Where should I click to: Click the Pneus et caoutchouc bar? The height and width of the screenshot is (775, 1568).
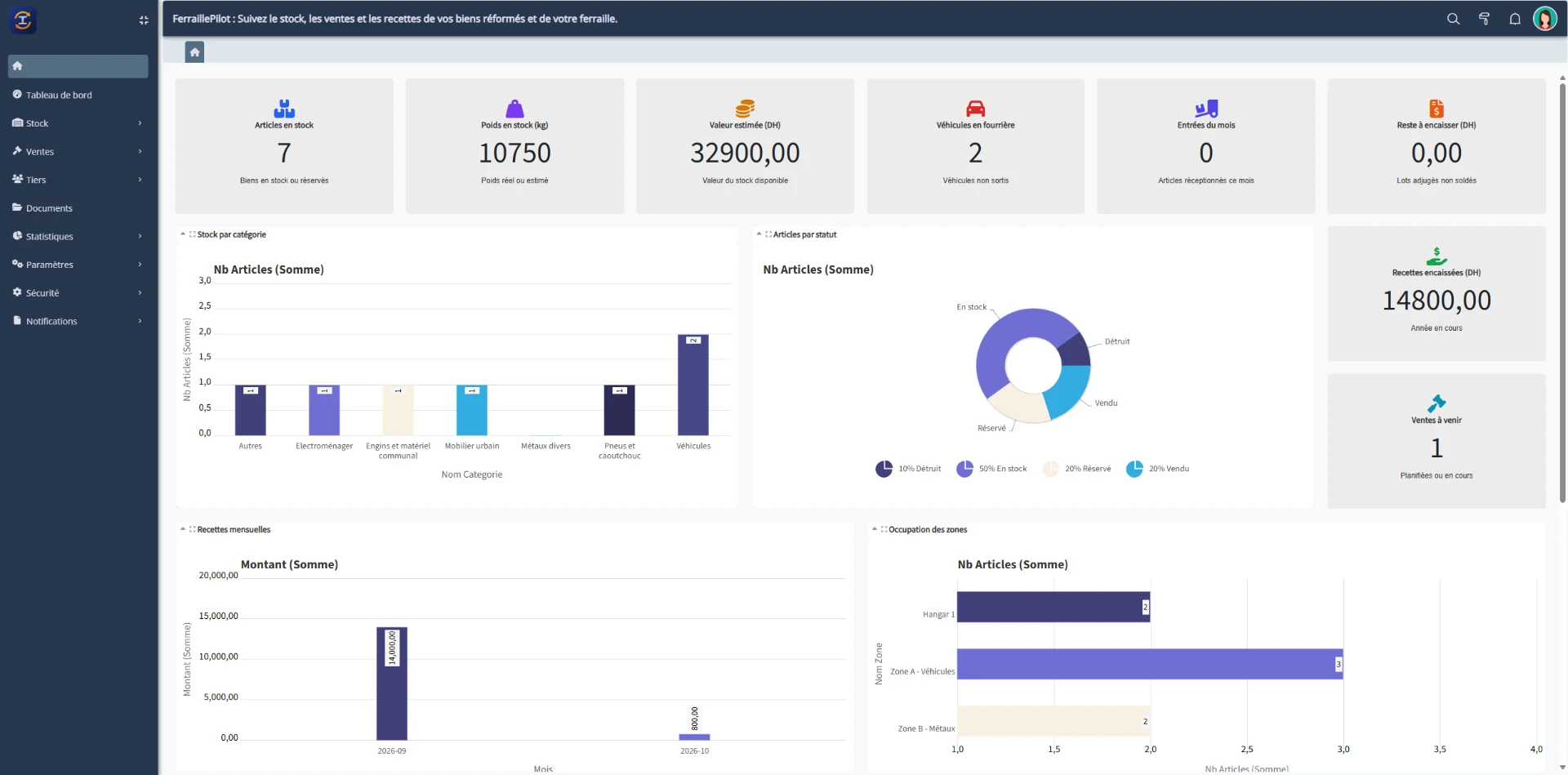point(620,410)
